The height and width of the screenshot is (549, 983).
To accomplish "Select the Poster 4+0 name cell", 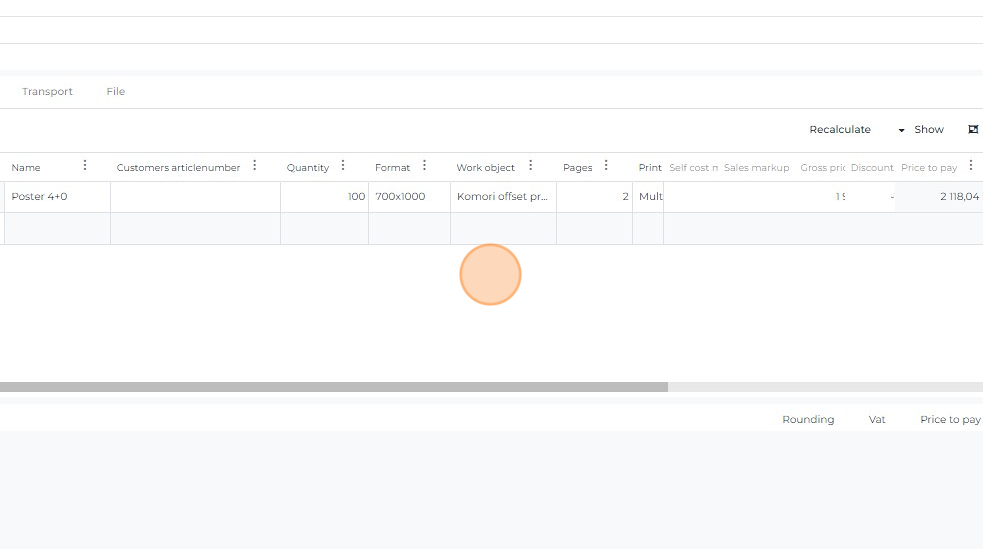I will tap(57, 197).
